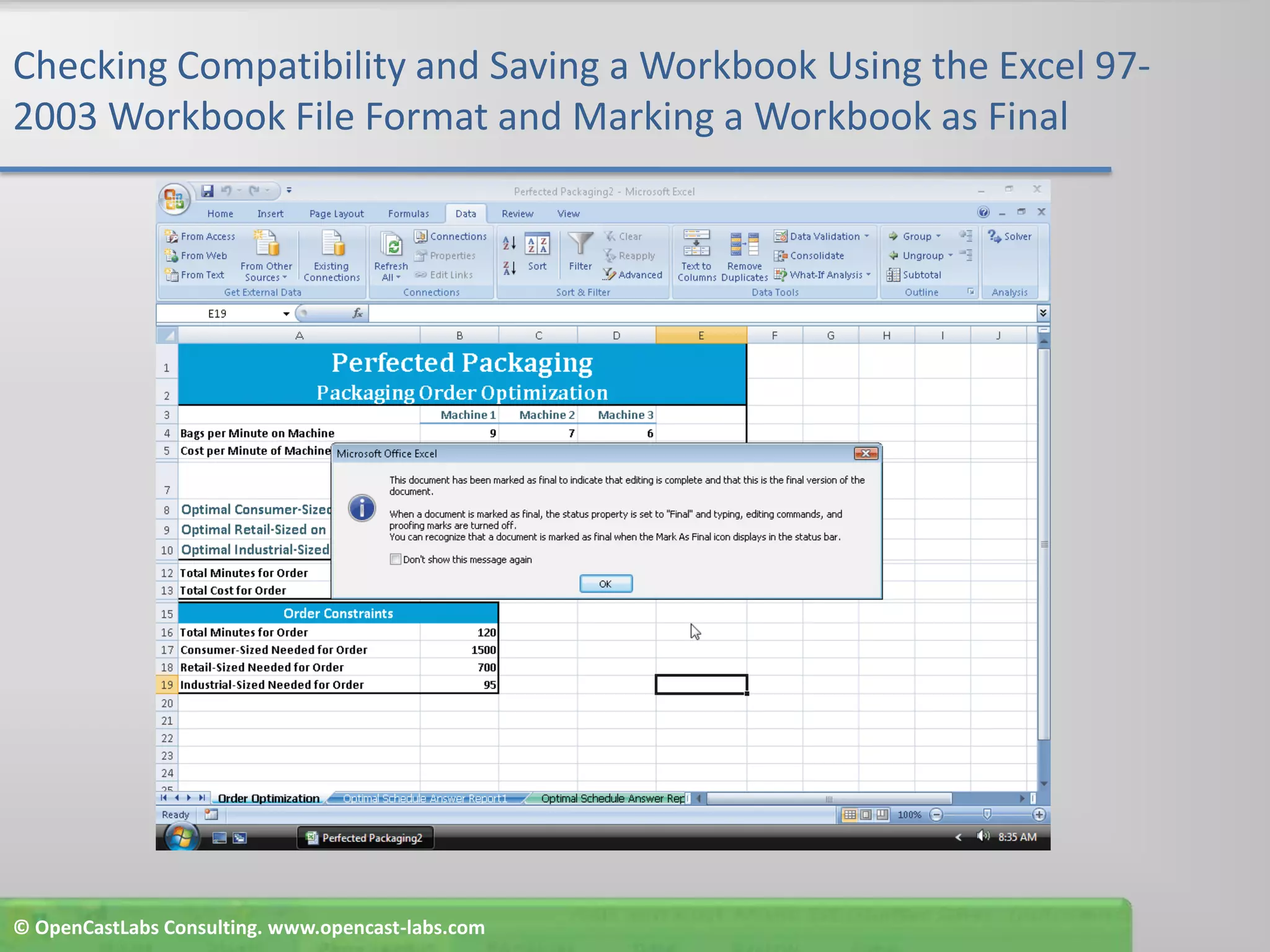Click the From Web icon

click(x=171, y=255)
